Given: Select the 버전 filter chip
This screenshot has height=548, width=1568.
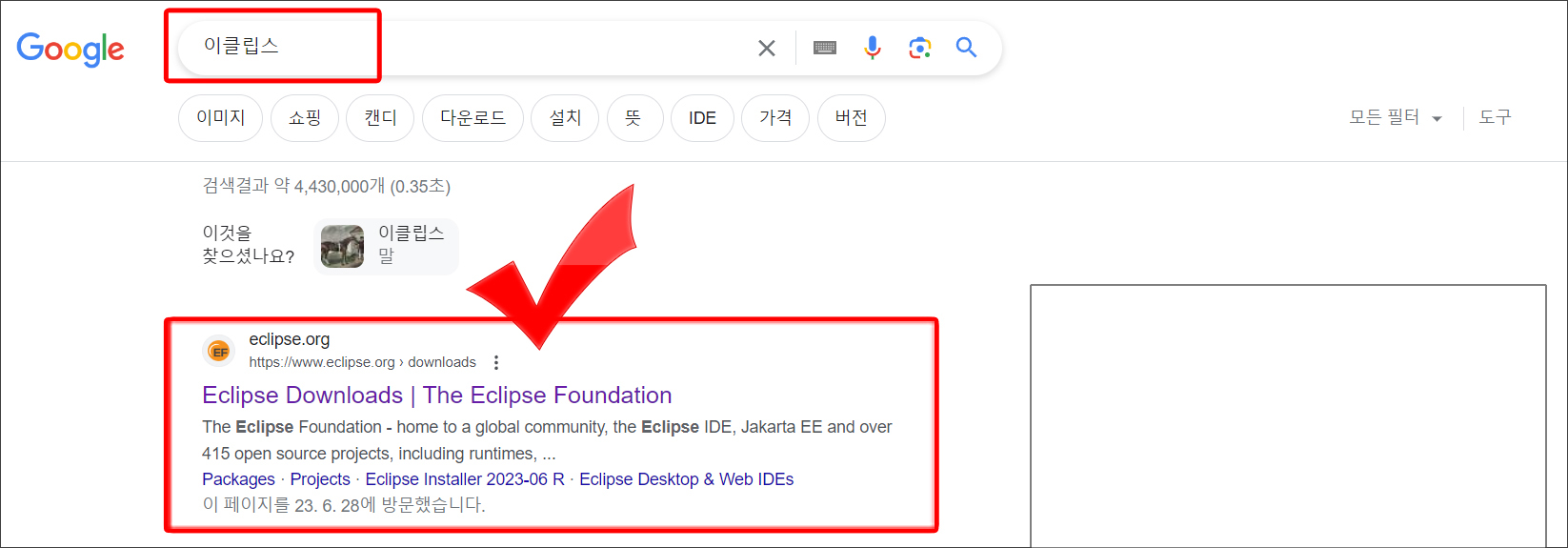Looking at the screenshot, I should point(852,118).
